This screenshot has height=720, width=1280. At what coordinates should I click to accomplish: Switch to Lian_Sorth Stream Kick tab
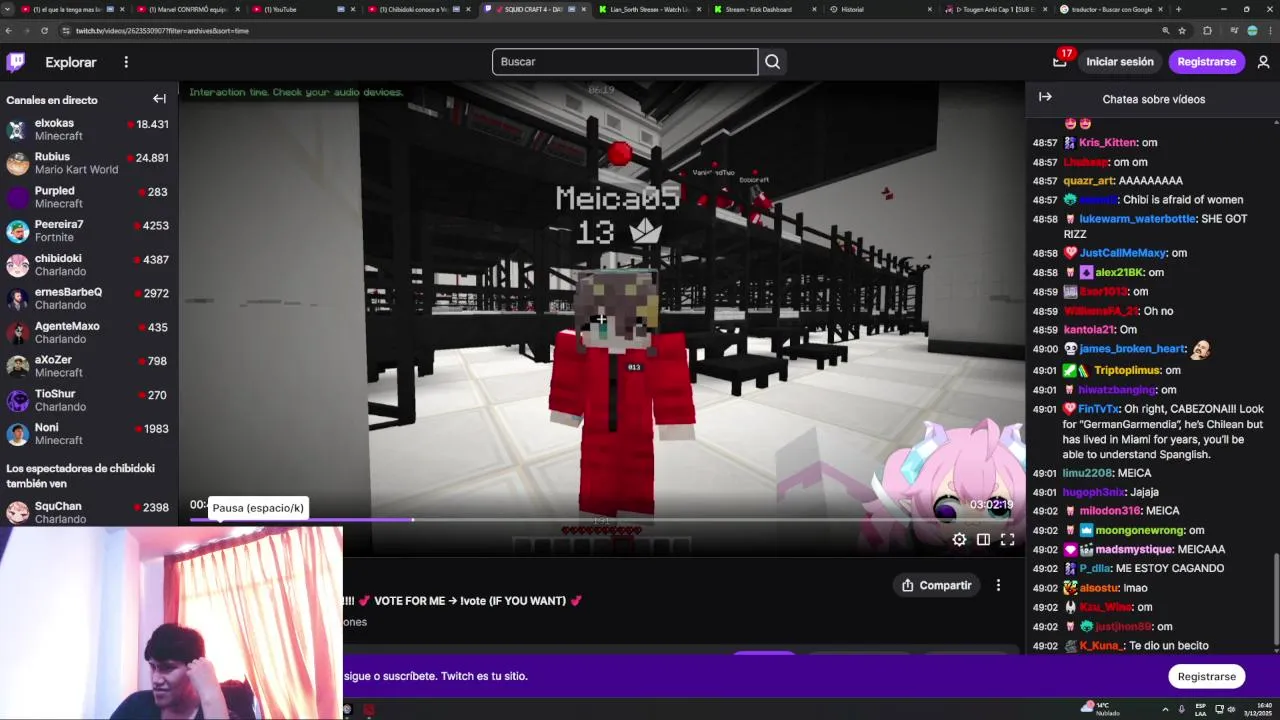[x=650, y=9]
